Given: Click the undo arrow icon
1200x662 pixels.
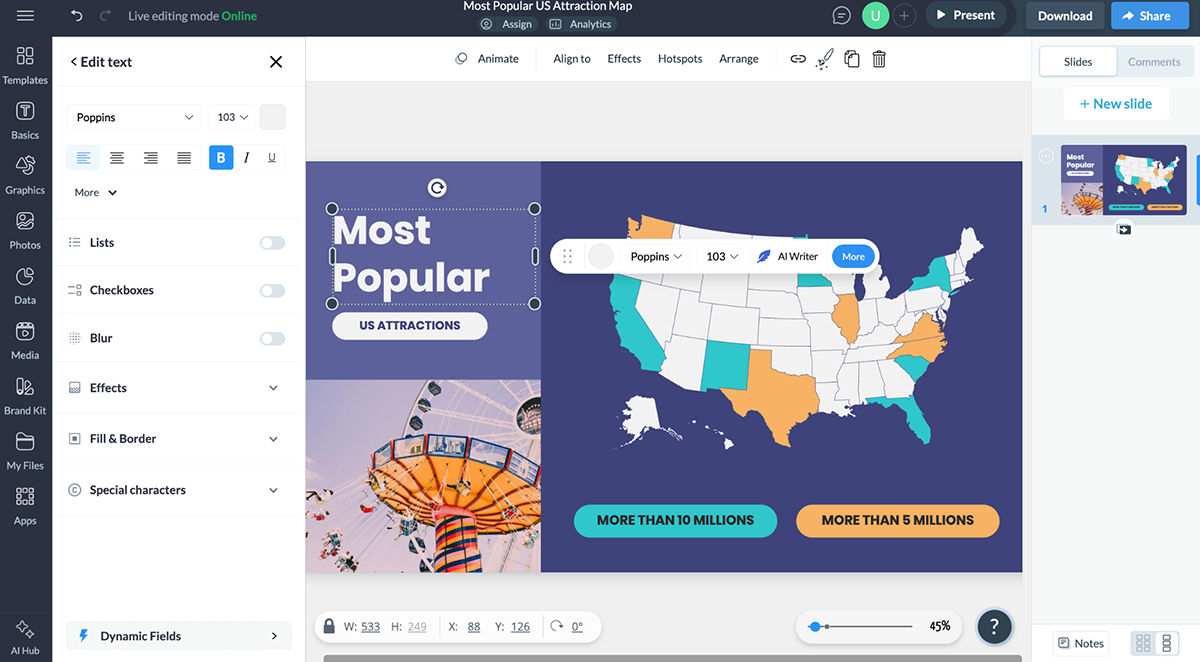Looking at the screenshot, I should (x=77, y=16).
